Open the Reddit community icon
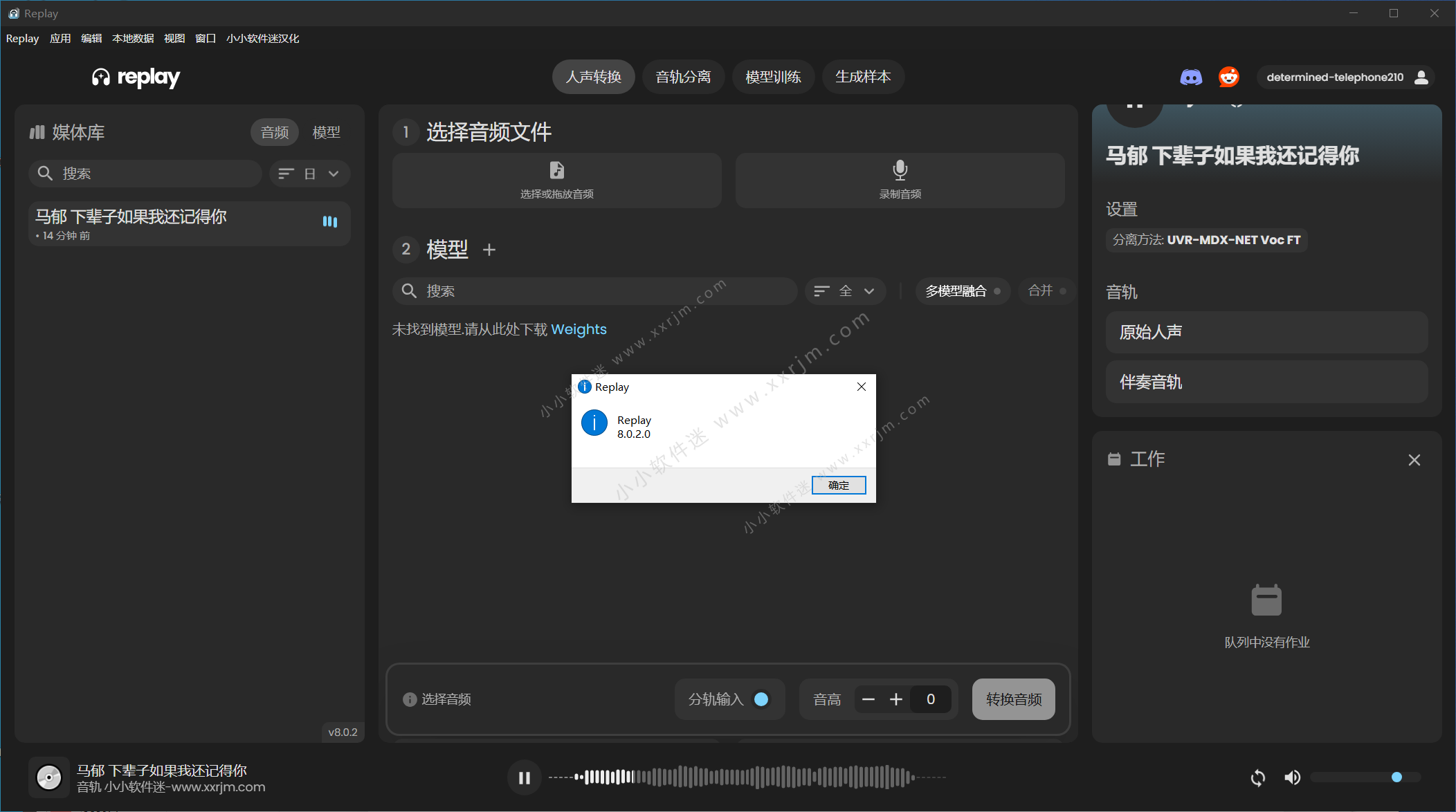Image resolution: width=1456 pixels, height=812 pixels. tap(1229, 77)
